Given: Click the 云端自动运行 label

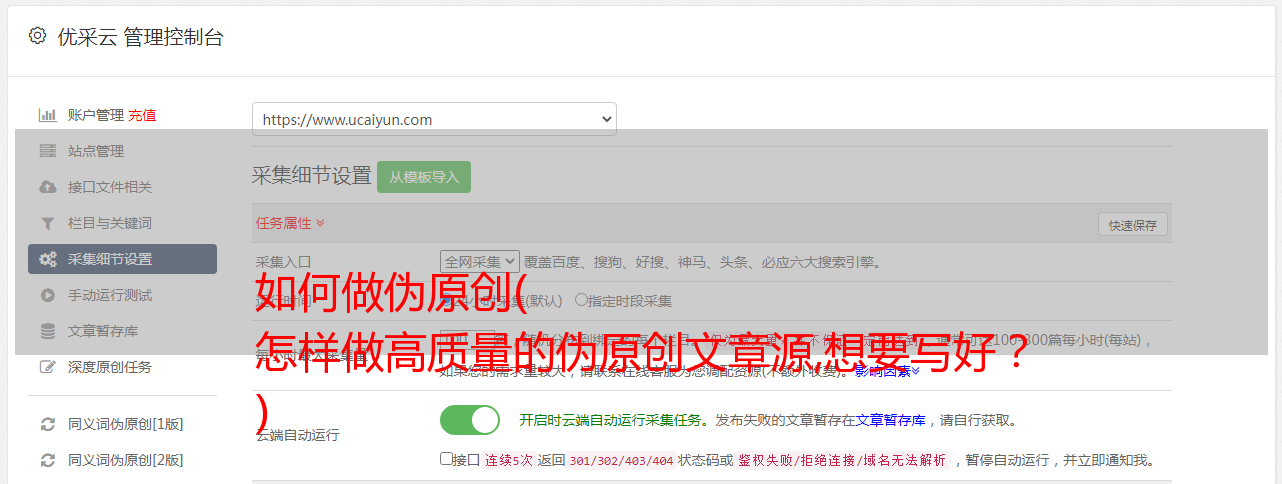Looking at the screenshot, I should (297, 435).
